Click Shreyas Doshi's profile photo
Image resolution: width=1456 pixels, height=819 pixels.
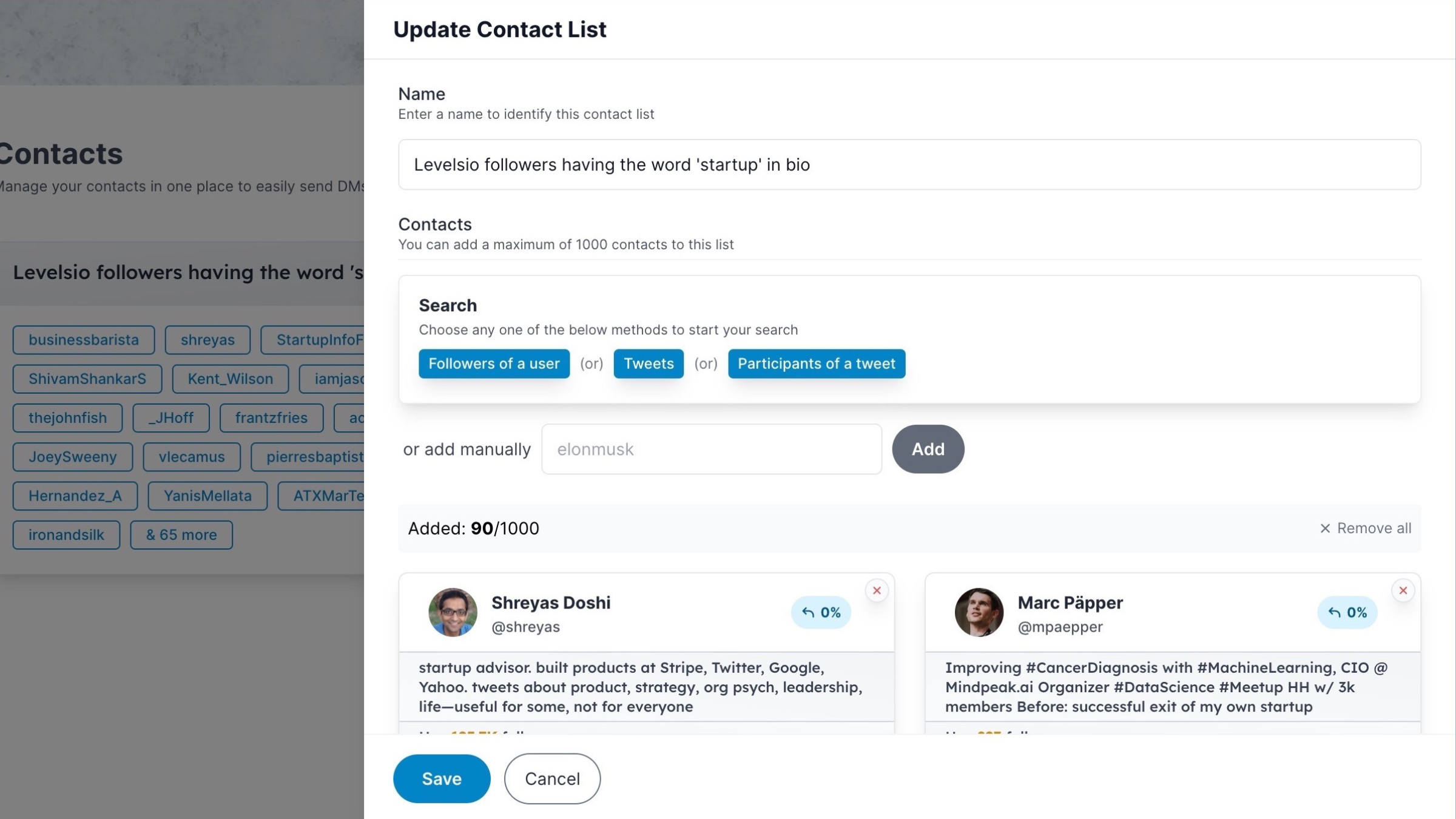[453, 612]
